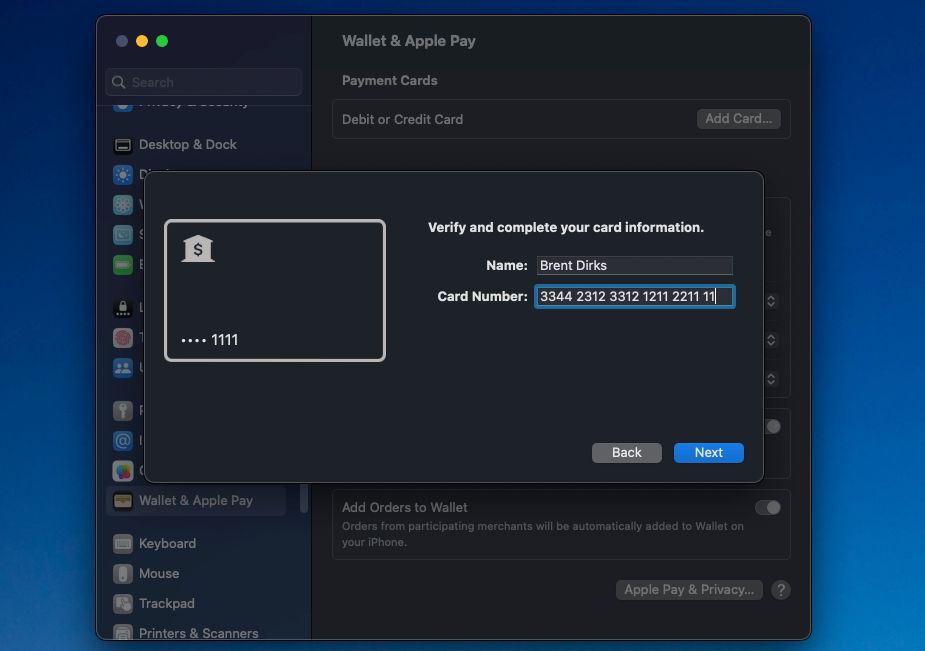Click the Desktop & Dock icon in sidebar
This screenshot has width=925, height=651.
click(x=123, y=144)
